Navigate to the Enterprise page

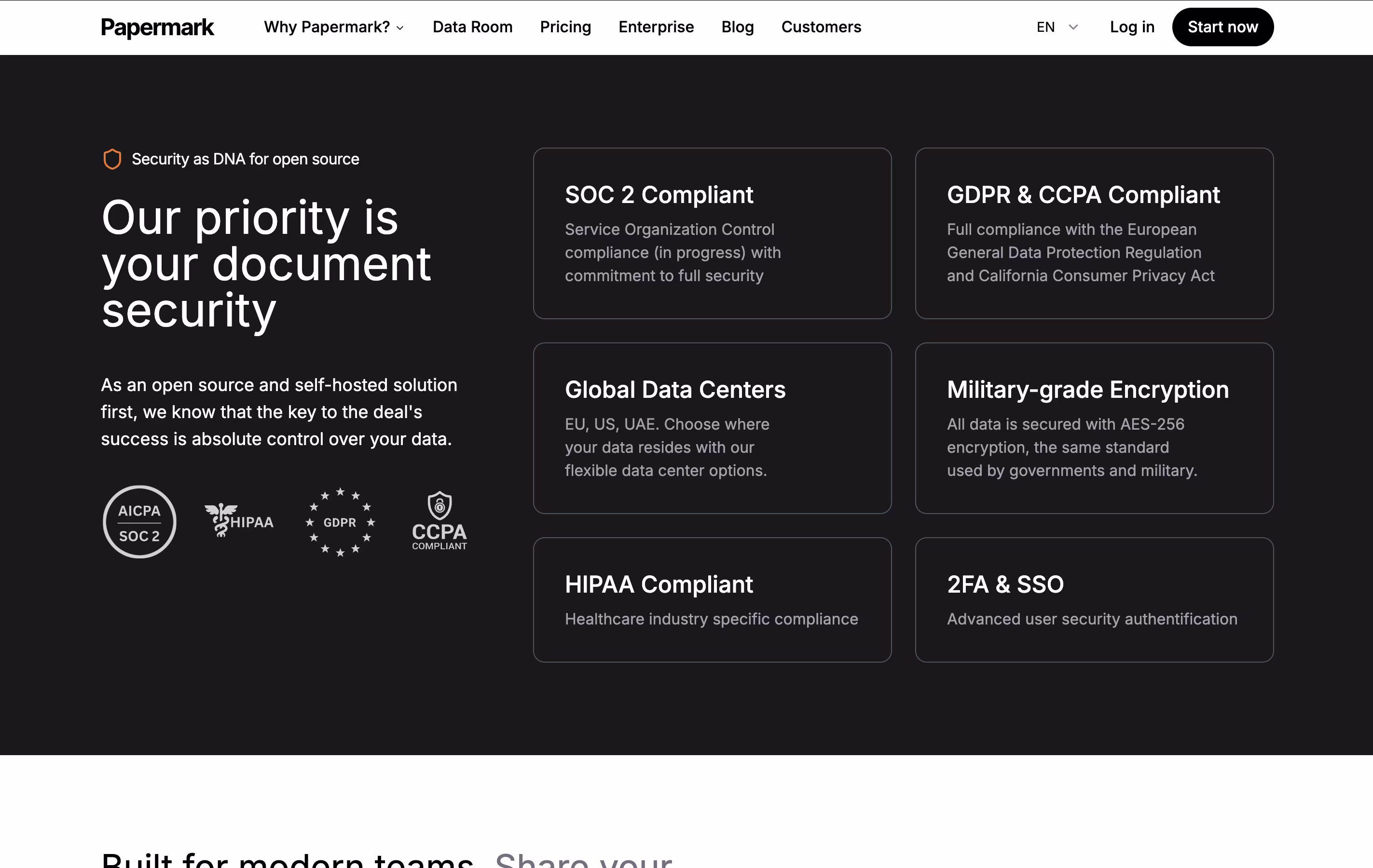point(656,27)
